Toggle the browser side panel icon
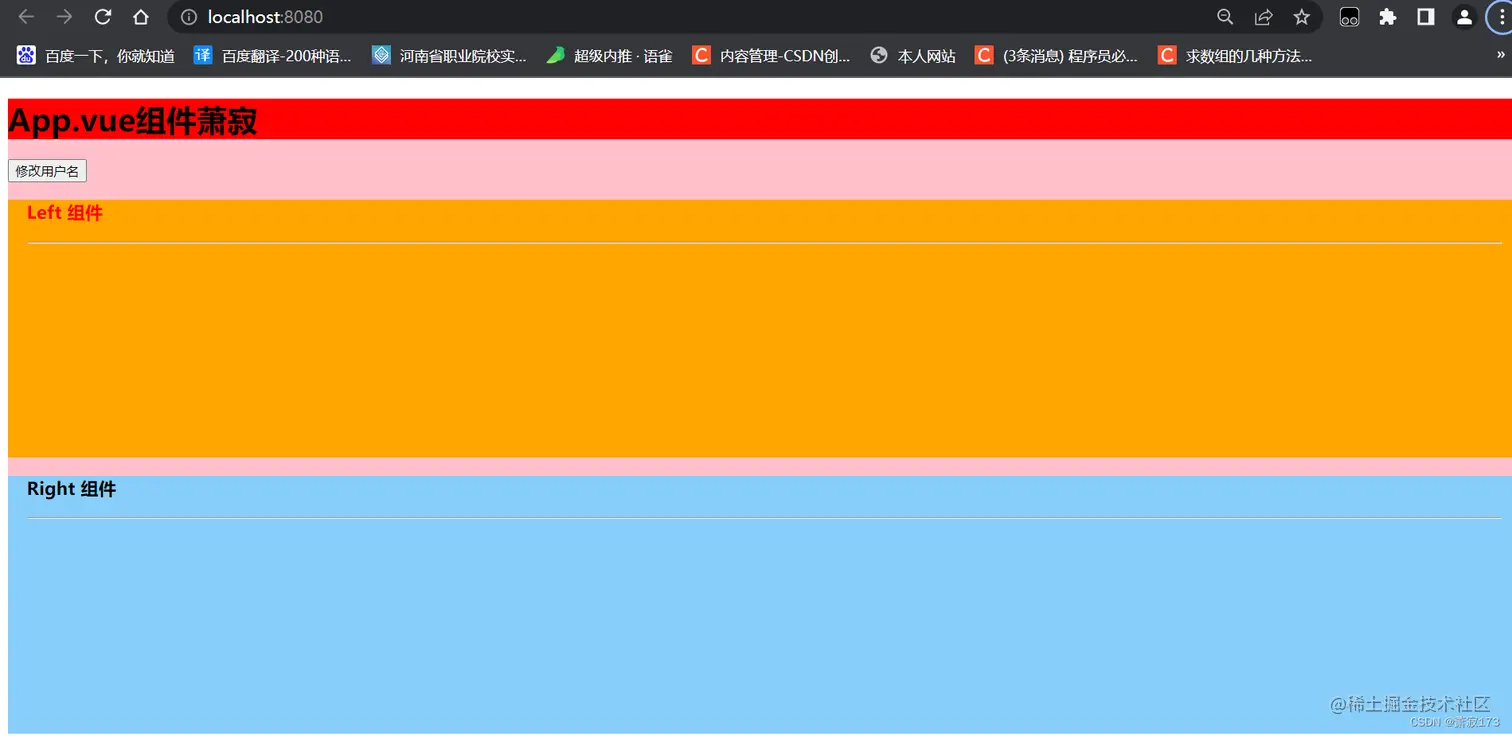The width and height of the screenshot is (1512, 736). (x=1426, y=17)
